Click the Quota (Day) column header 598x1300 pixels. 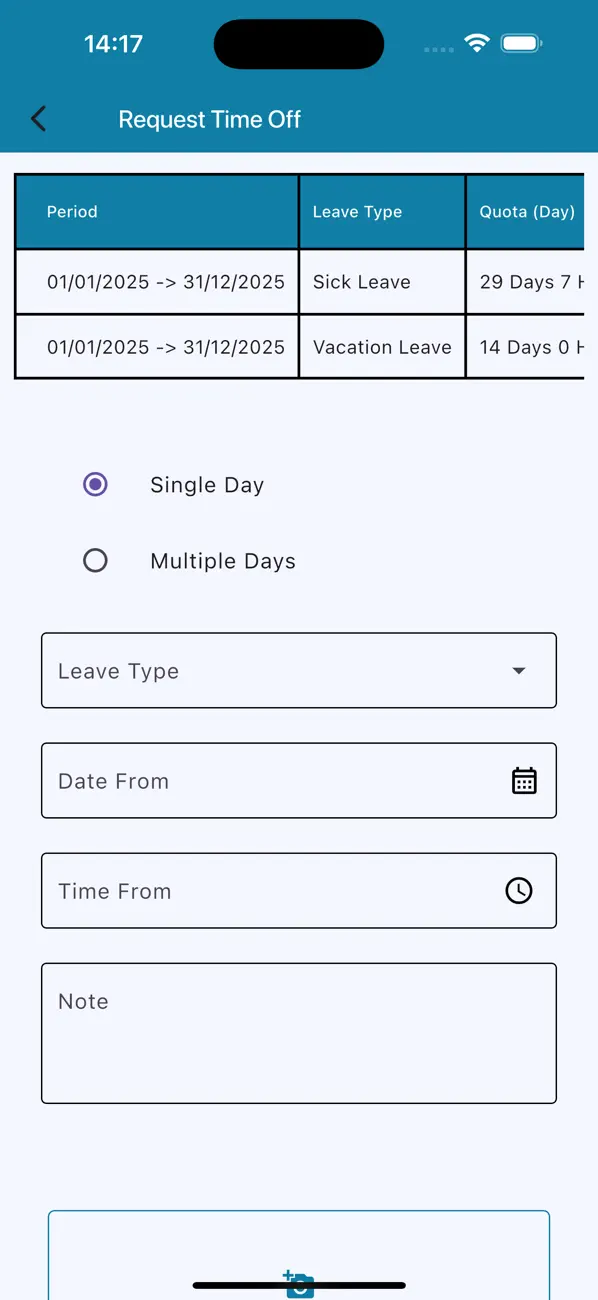[x=525, y=211]
